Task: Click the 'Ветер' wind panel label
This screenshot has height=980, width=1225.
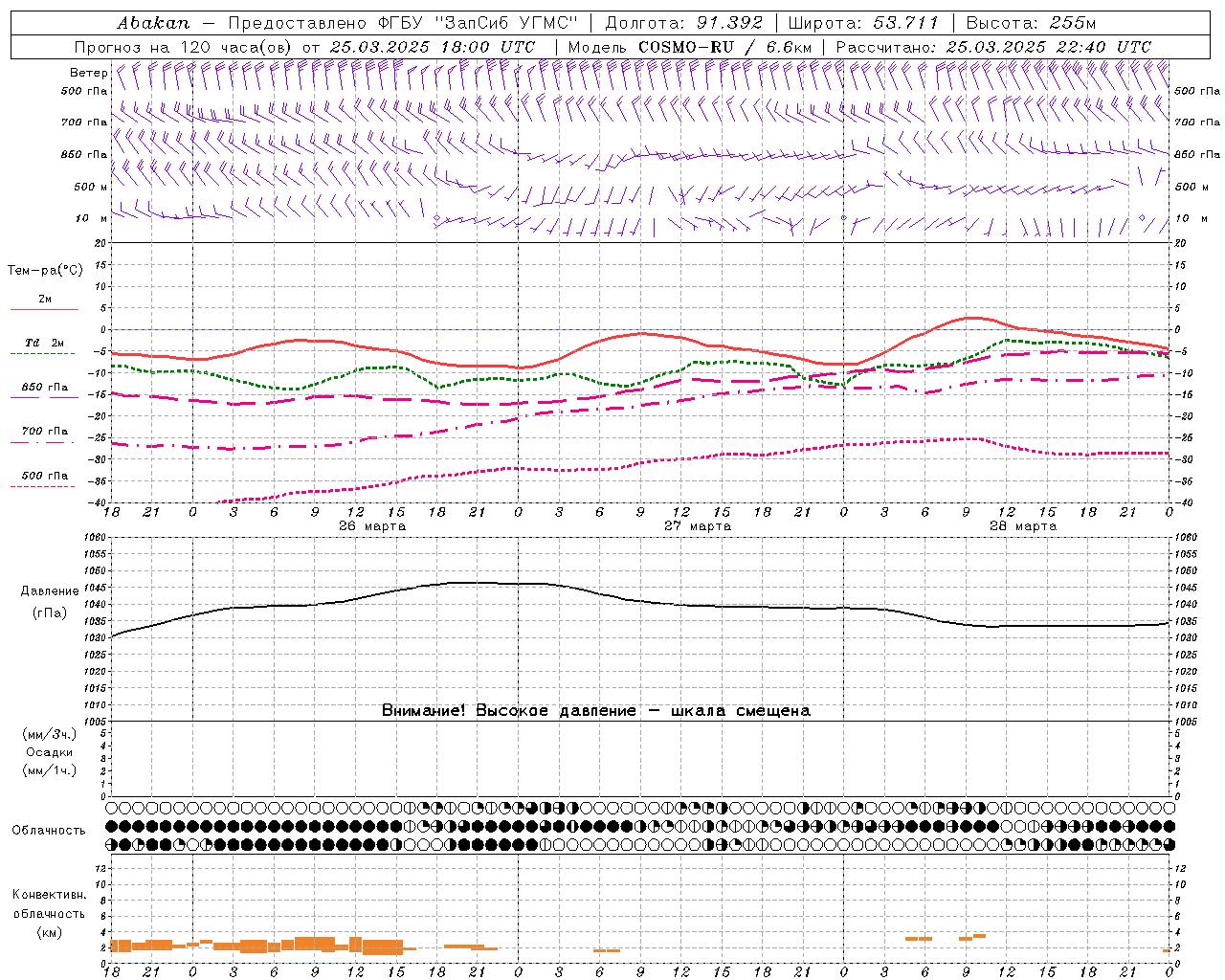Action: tap(88, 73)
